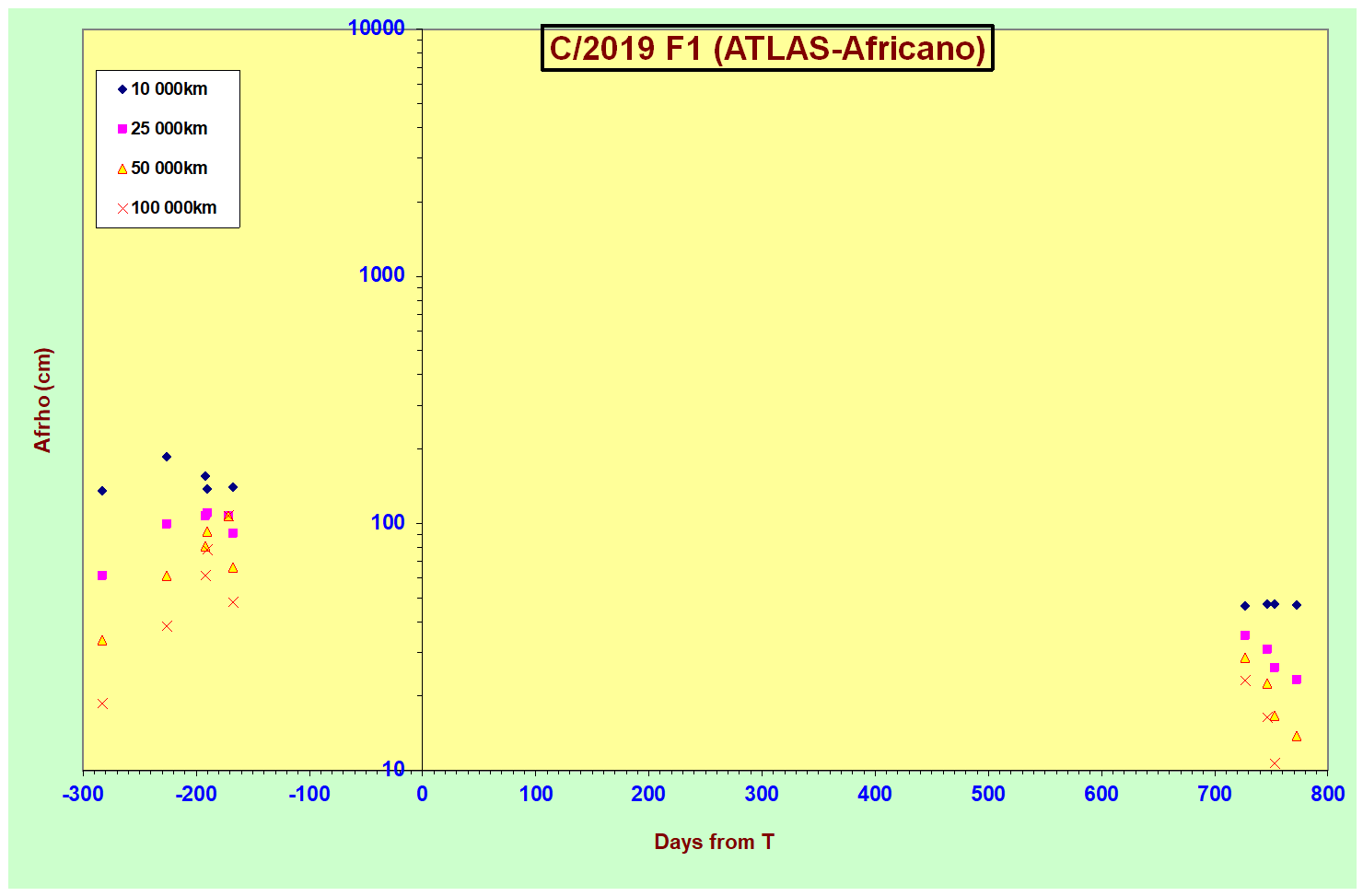The image size is (1363, 896).
Task: Click the Days from T axis title
Action: 714,842
